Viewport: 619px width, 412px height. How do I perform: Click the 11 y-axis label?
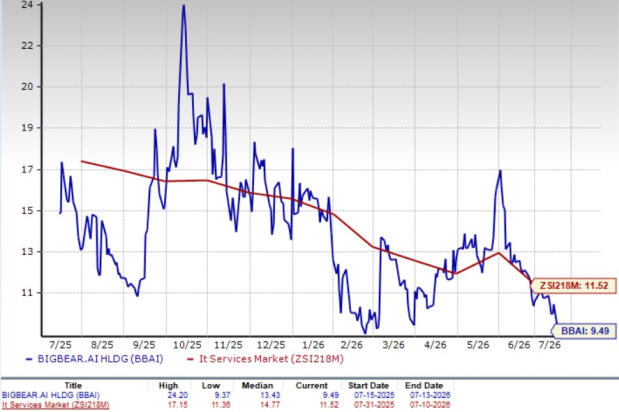pos(26,292)
